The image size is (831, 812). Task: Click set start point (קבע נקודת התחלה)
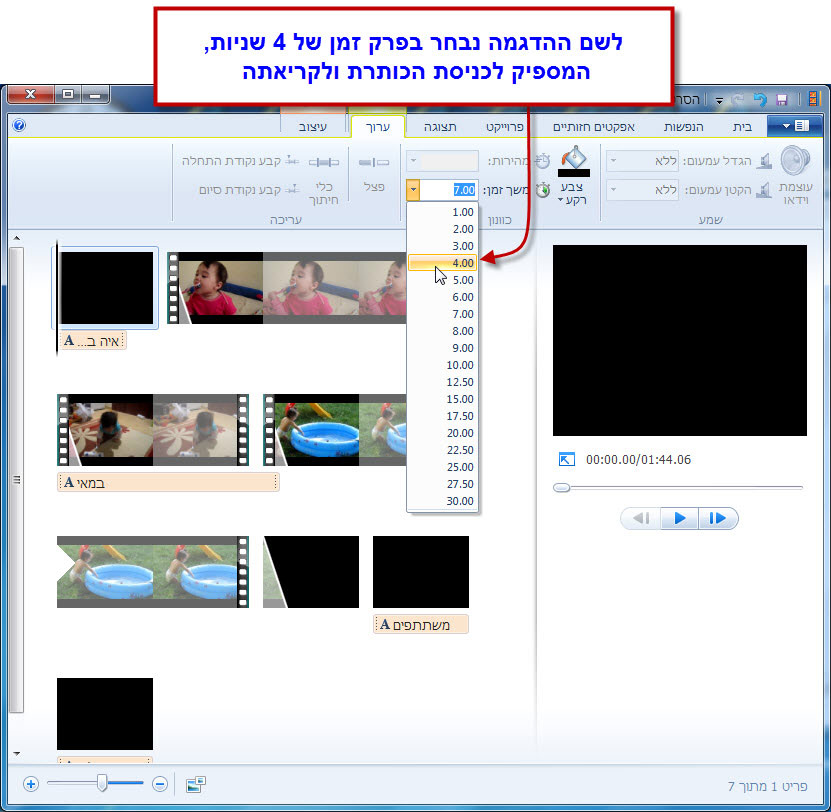(240, 161)
